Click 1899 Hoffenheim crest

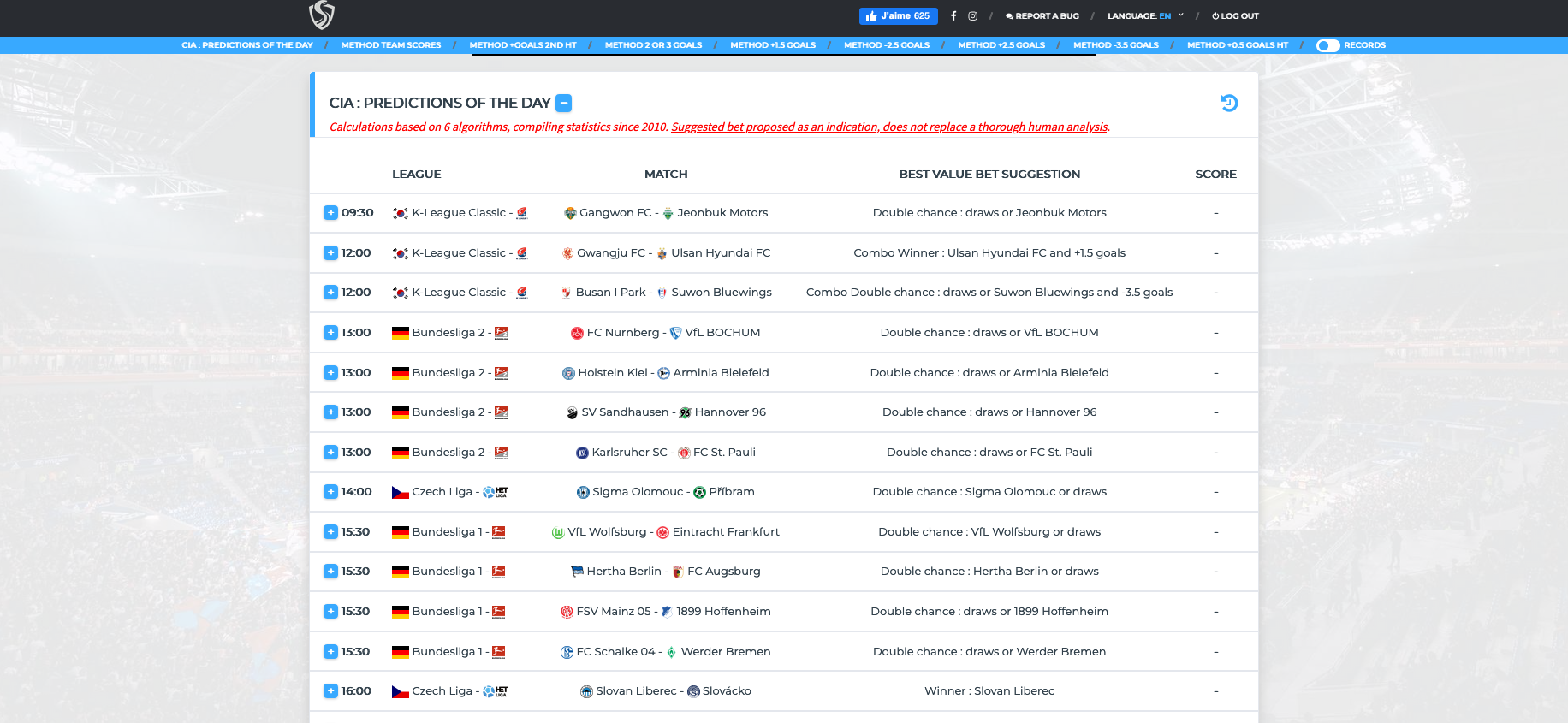coord(667,612)
